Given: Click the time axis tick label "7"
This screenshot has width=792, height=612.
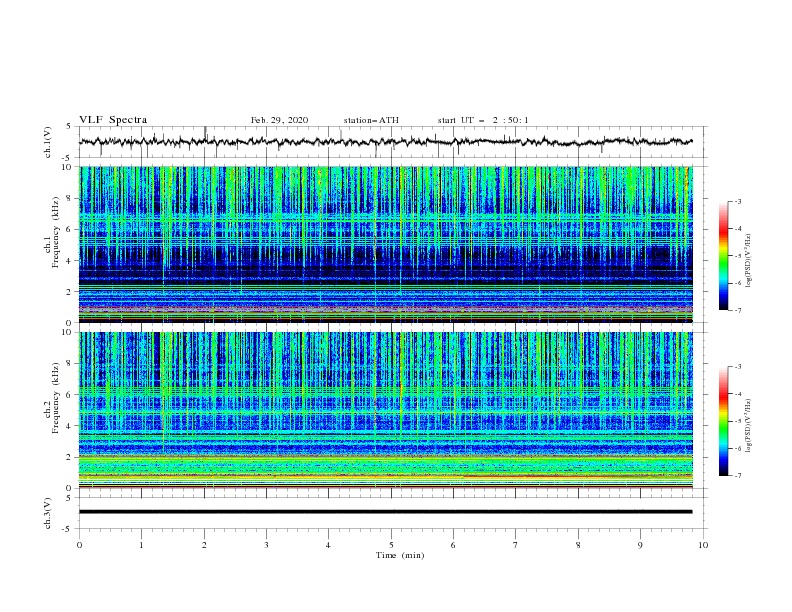Looking at the screenshot, I should 516,545.
